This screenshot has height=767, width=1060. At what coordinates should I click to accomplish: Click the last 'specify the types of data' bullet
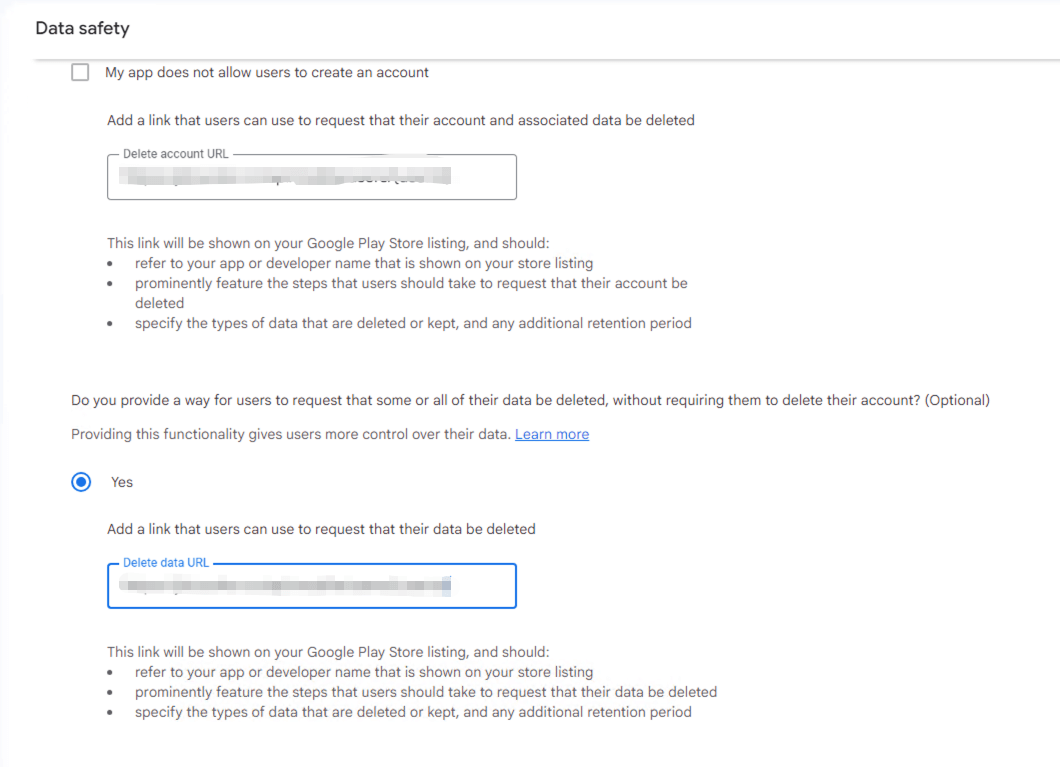coord(412,712)
